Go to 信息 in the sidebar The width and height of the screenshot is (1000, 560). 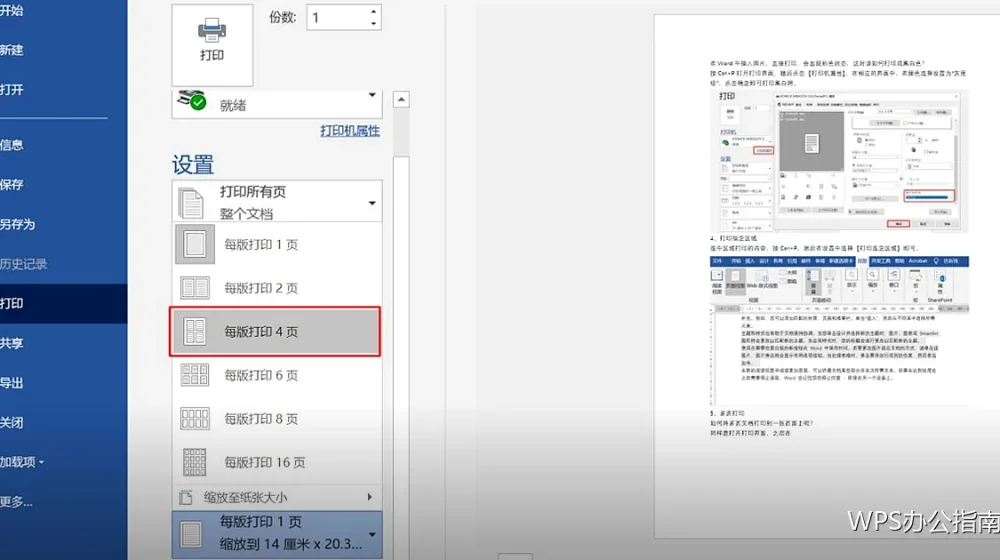(x=11, y=145)
